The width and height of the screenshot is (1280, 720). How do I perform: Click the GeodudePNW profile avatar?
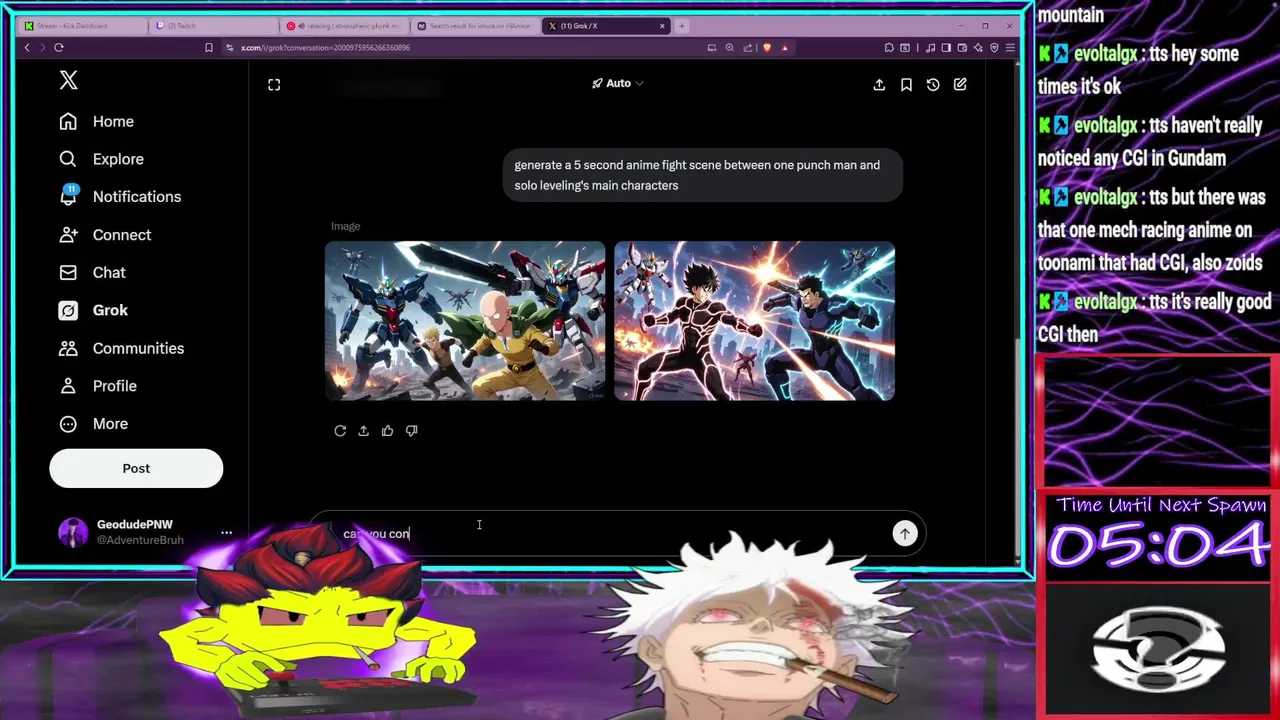(73, 533)
